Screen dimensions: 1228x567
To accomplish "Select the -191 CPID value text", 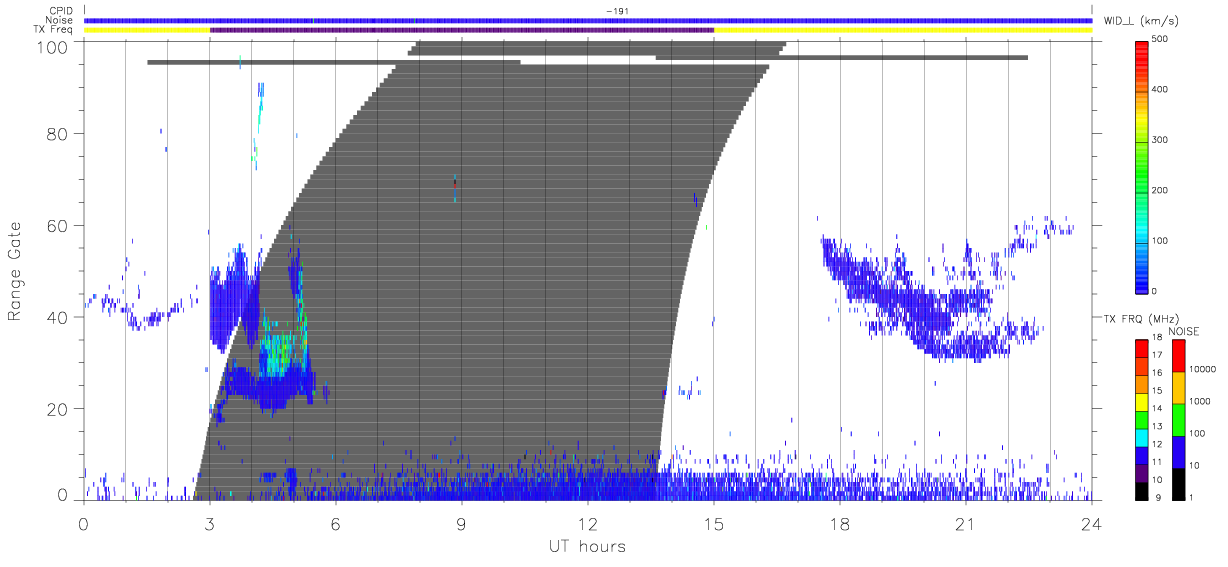I will coord(616,11).
